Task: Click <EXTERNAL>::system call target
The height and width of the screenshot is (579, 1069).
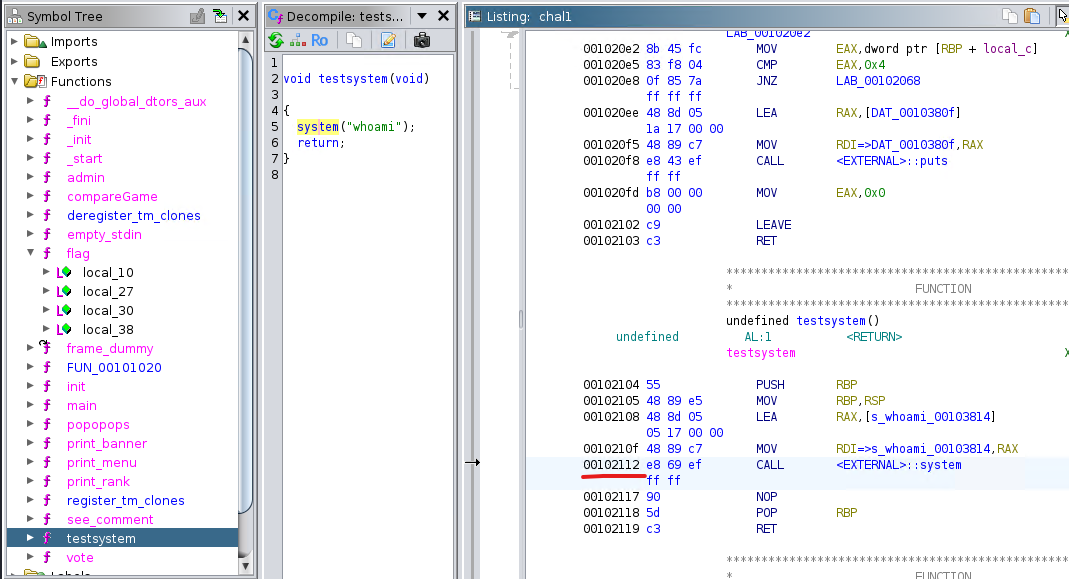Action: coord(899,465)
